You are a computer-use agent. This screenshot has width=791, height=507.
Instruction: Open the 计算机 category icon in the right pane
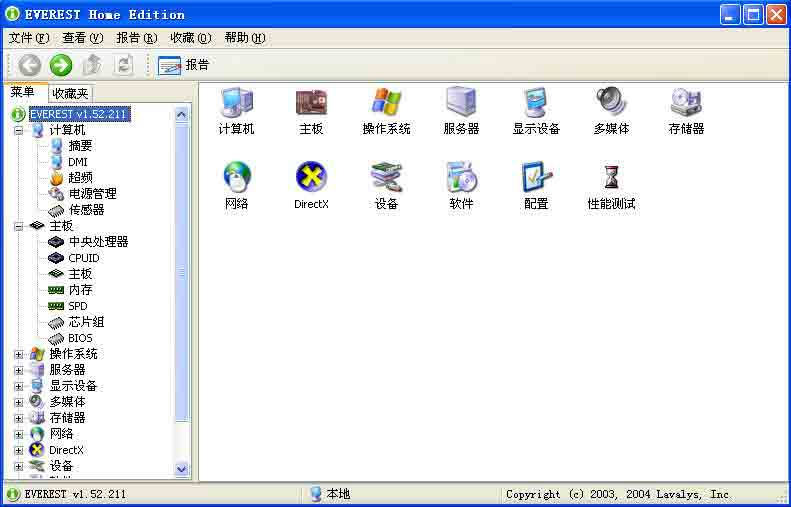236,111
